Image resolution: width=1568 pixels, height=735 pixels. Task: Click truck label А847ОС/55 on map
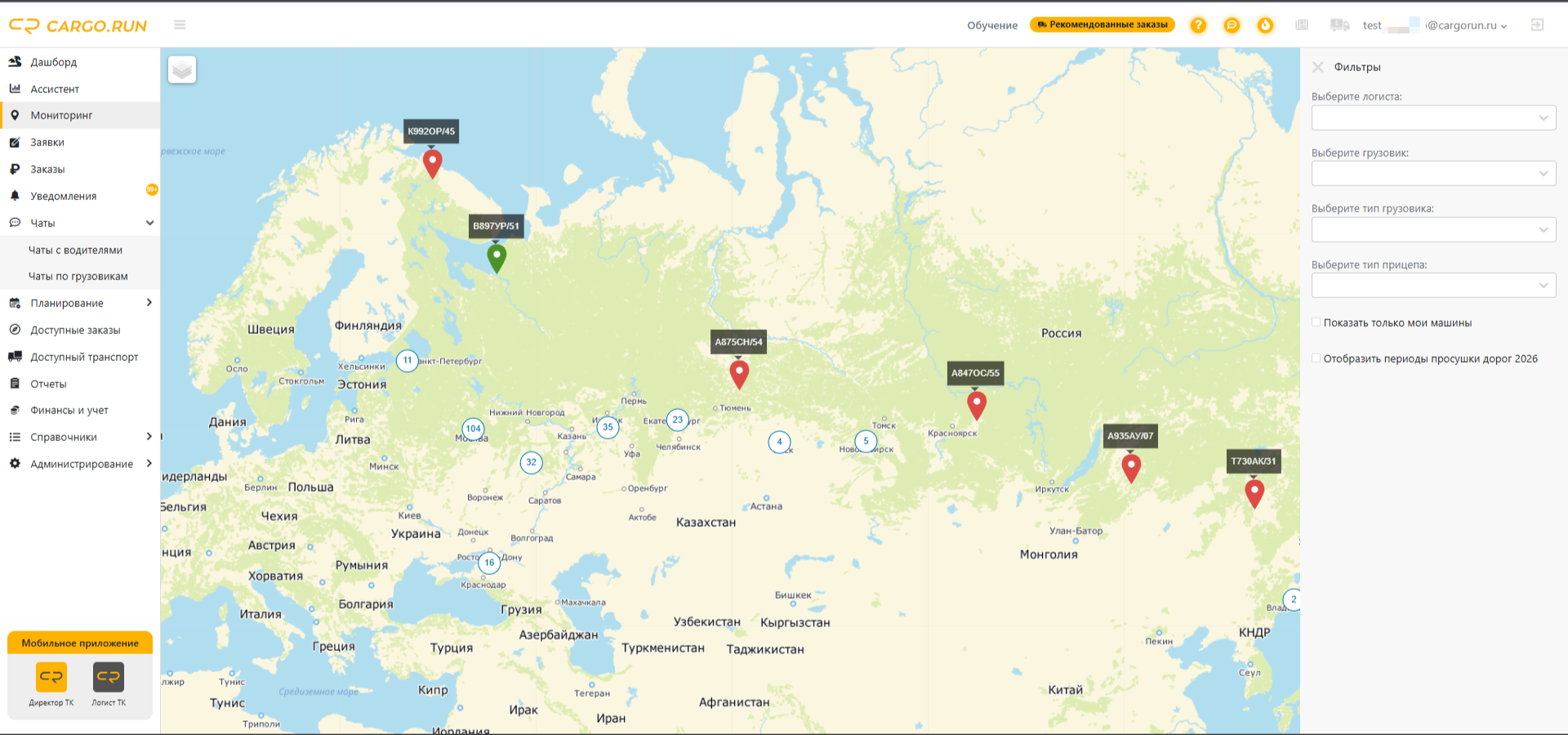[975, 373]
